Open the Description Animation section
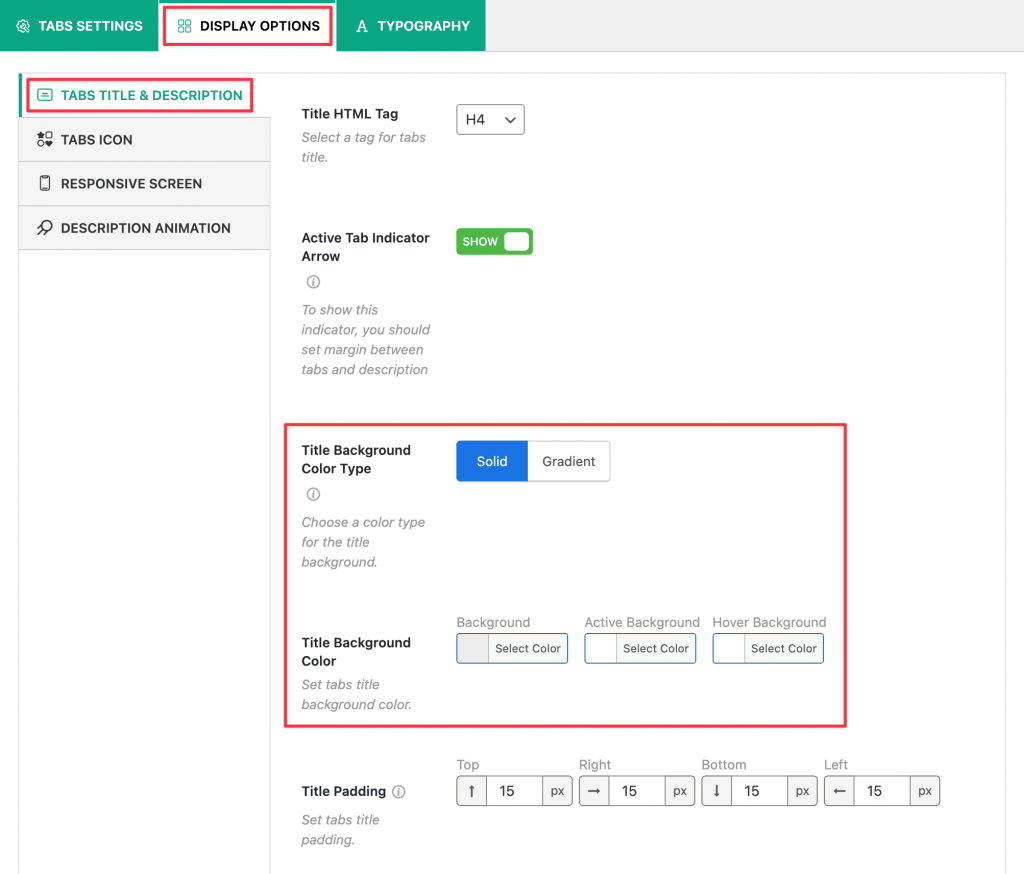The height and width of the screenshot is (874, 1024). point(145,228)
